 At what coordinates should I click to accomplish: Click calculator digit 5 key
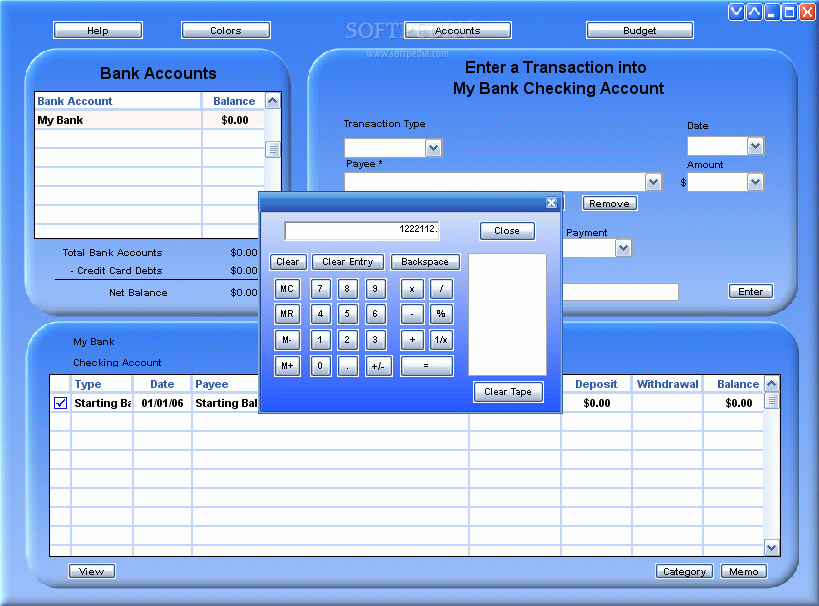tap(347, 314)
